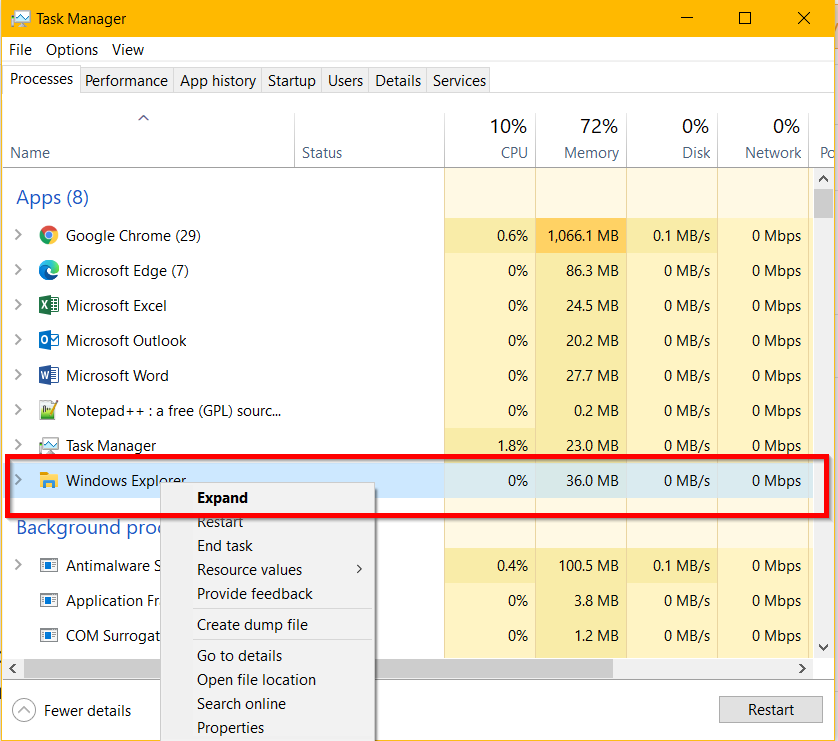This screenshot has height=741, width=838.
Task: Select the Processes tab
Action: (42, 79)
